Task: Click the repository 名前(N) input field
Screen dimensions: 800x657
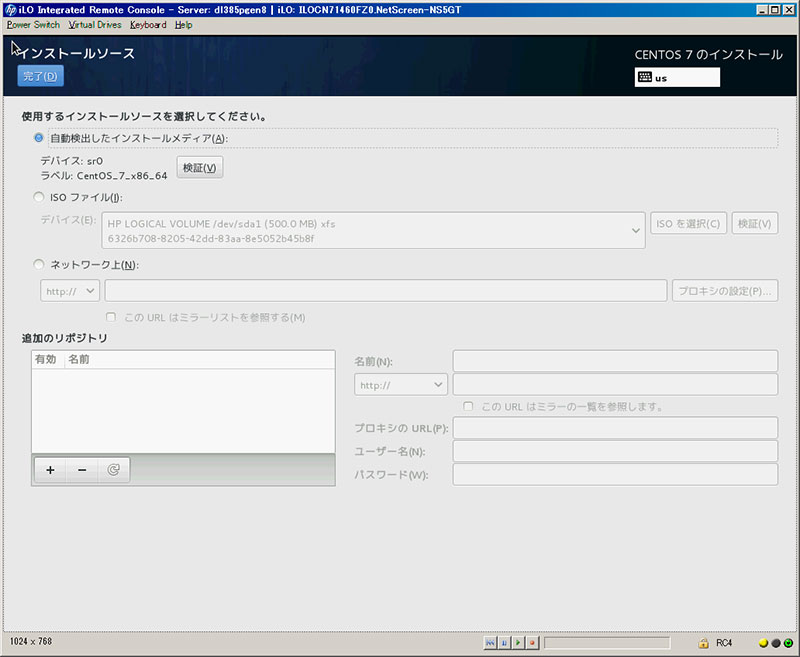Action: 615,361
